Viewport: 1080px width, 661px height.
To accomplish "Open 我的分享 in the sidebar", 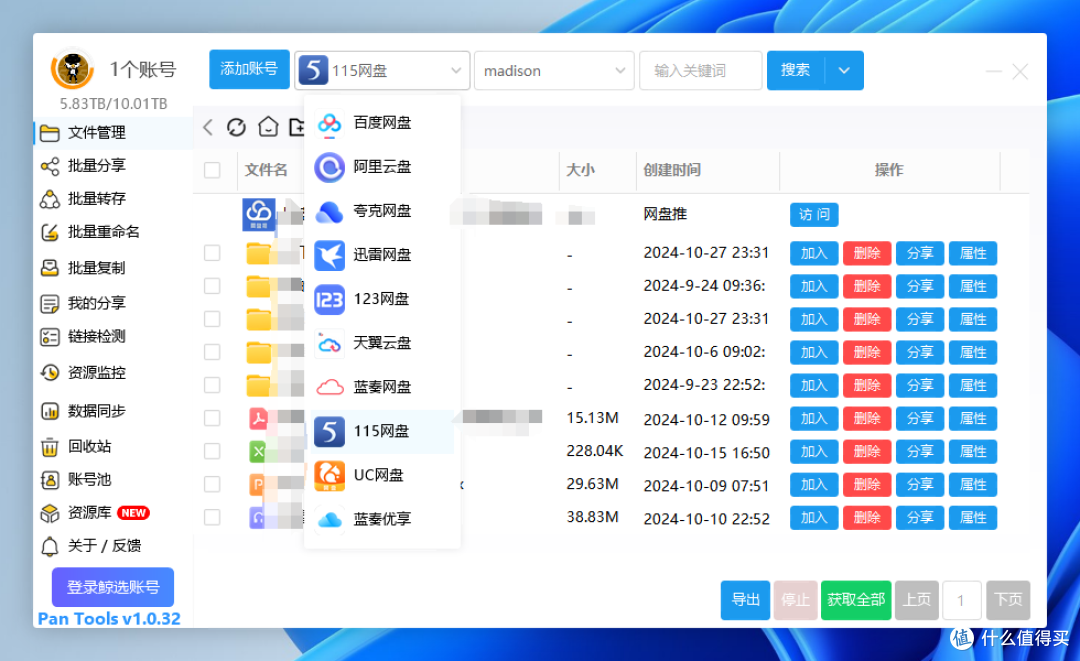I will coord(114,304).
